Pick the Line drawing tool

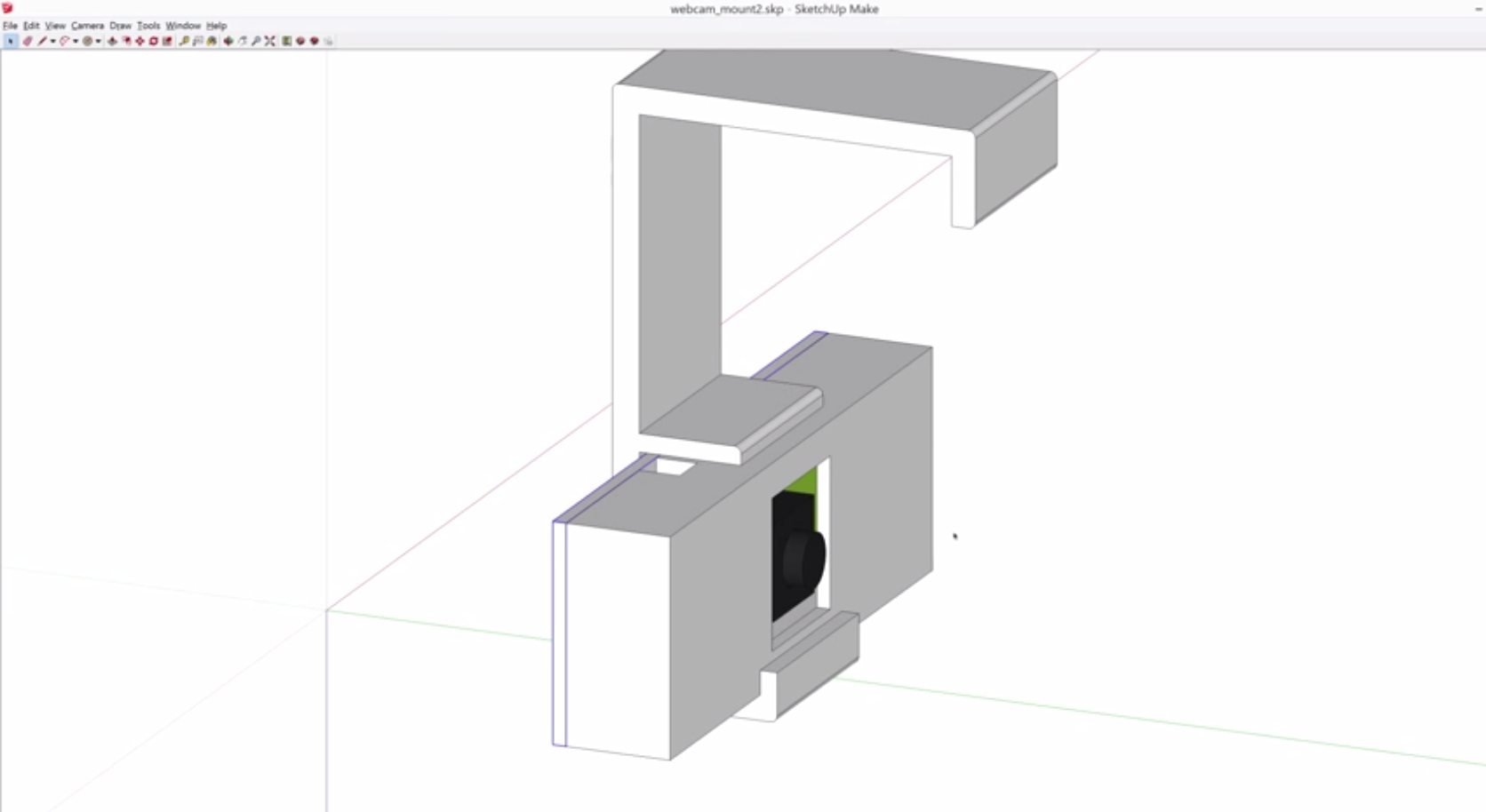[42, 41]
